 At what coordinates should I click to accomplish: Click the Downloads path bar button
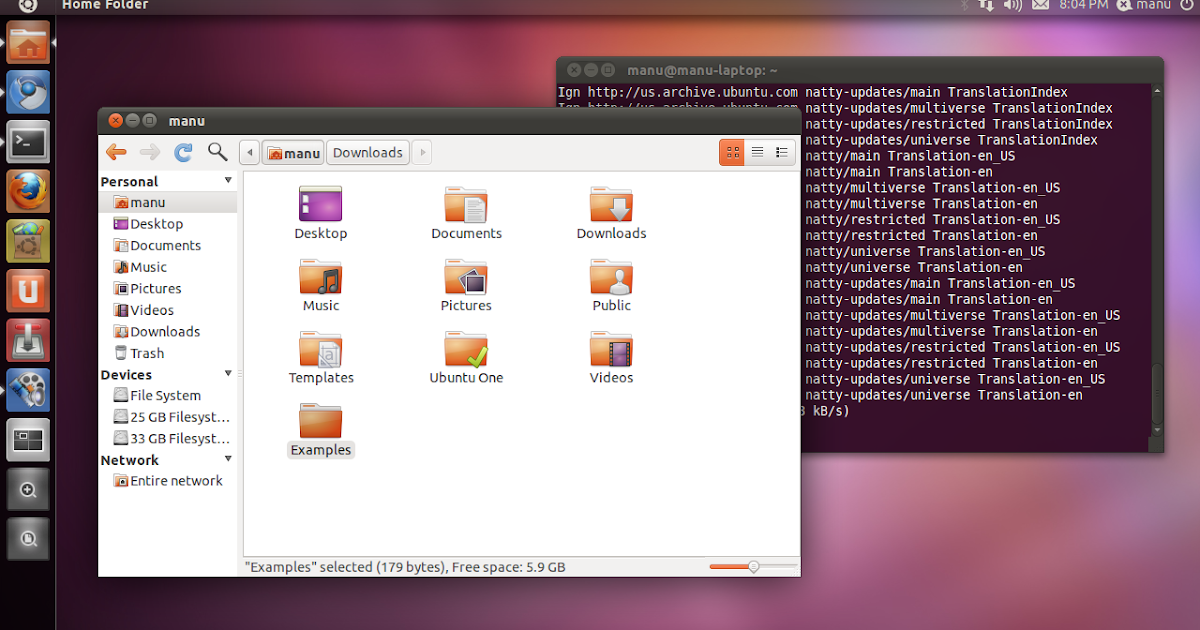pyautogui.click(x=367, y=152)
